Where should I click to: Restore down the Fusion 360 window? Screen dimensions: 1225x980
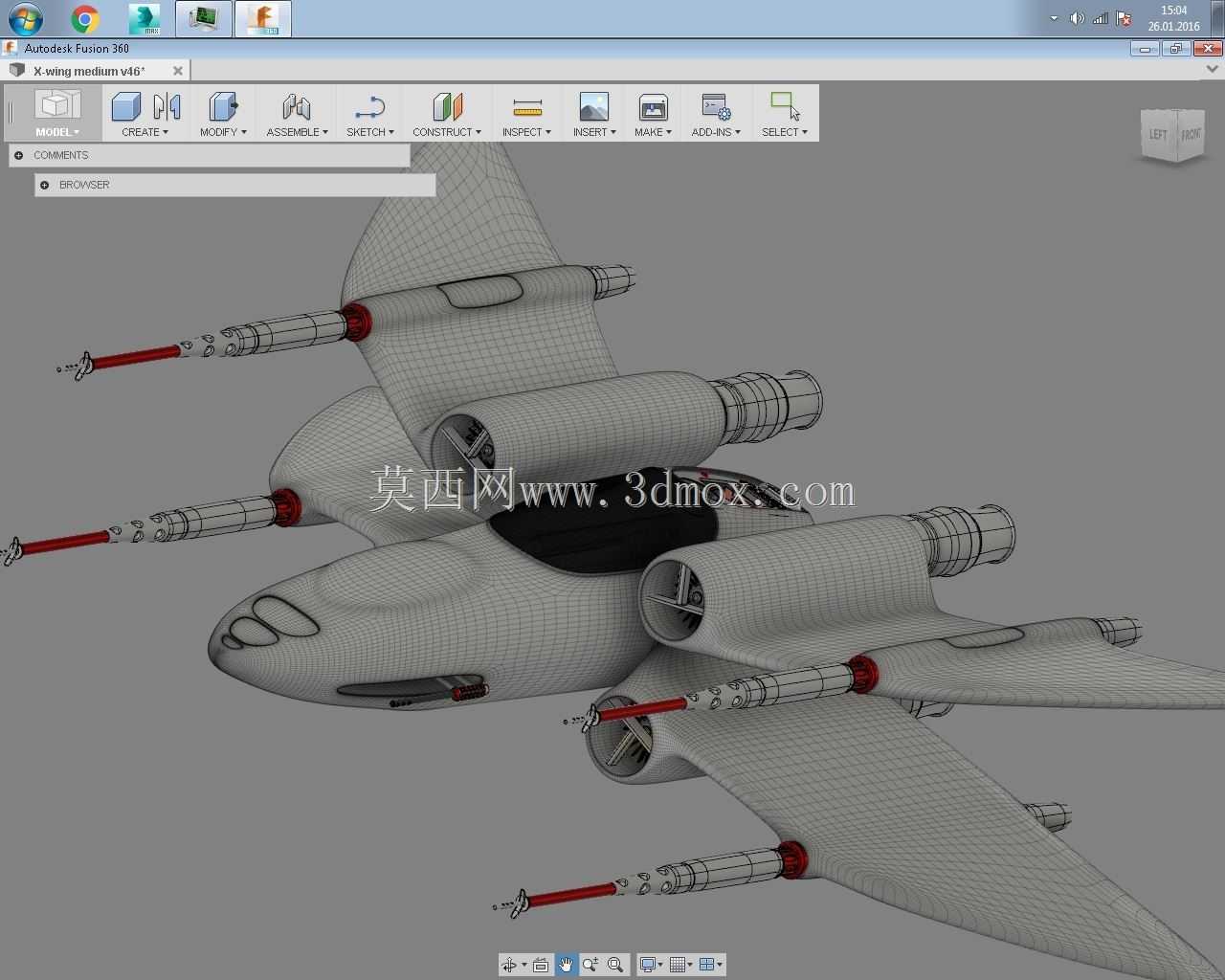click(1175, 49)
